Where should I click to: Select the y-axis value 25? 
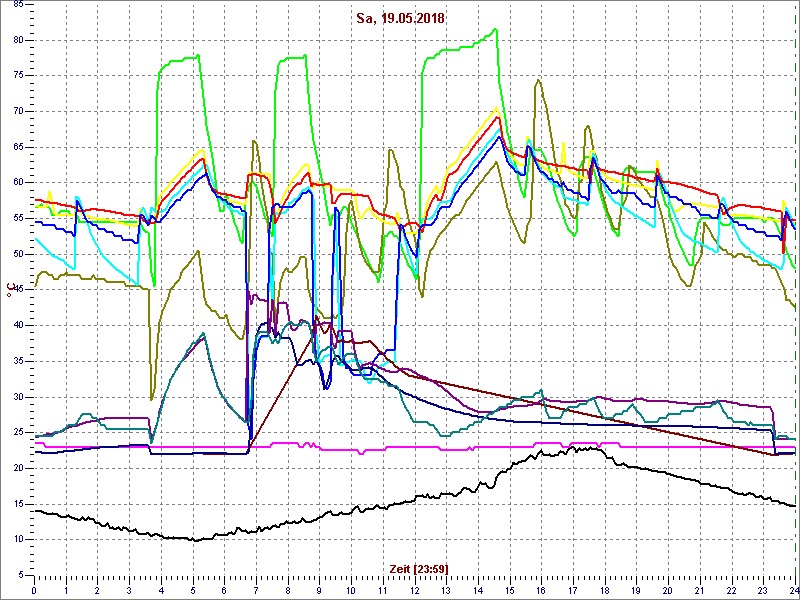pyautogui.click(x=16, y=433)
